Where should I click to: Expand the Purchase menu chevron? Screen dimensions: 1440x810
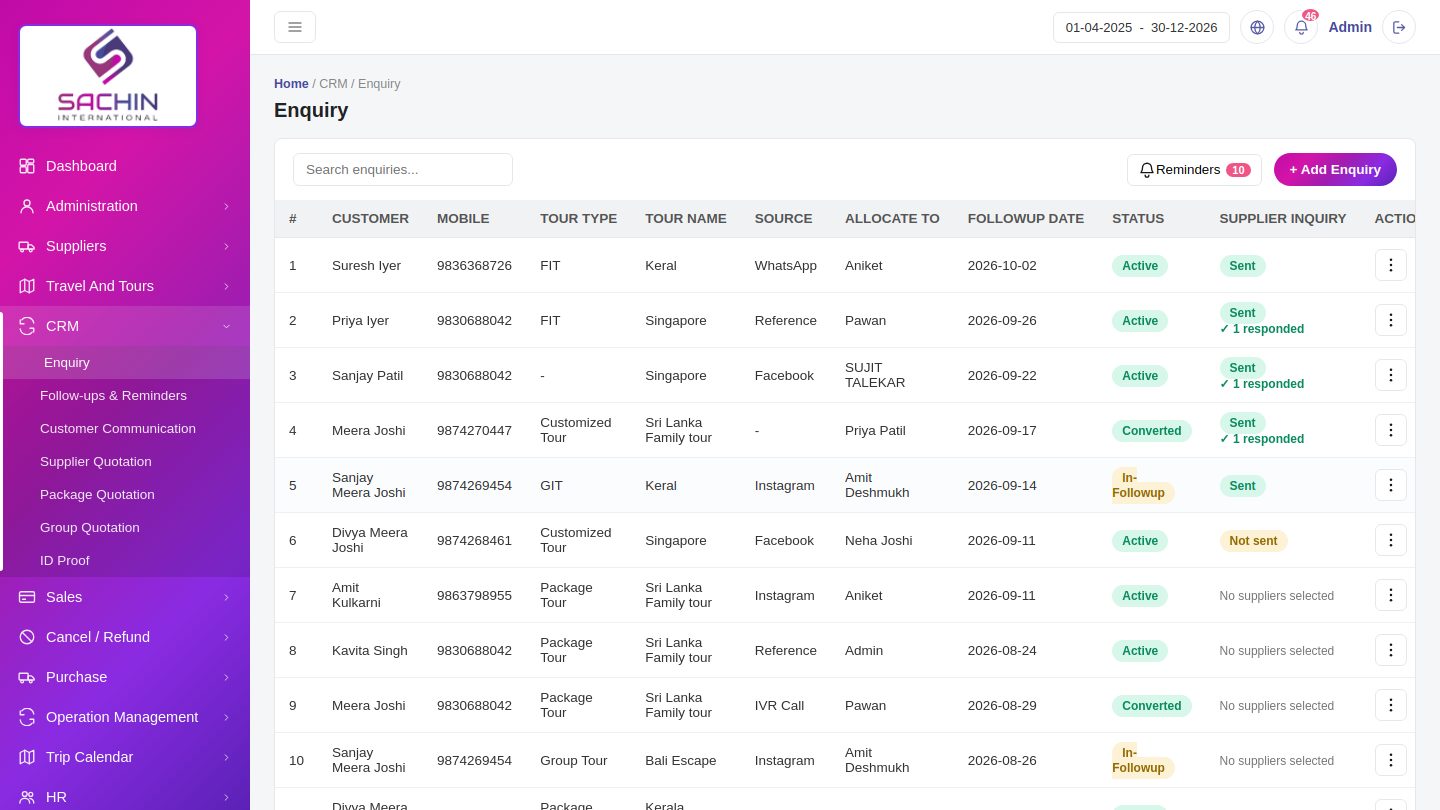(226, 677)
